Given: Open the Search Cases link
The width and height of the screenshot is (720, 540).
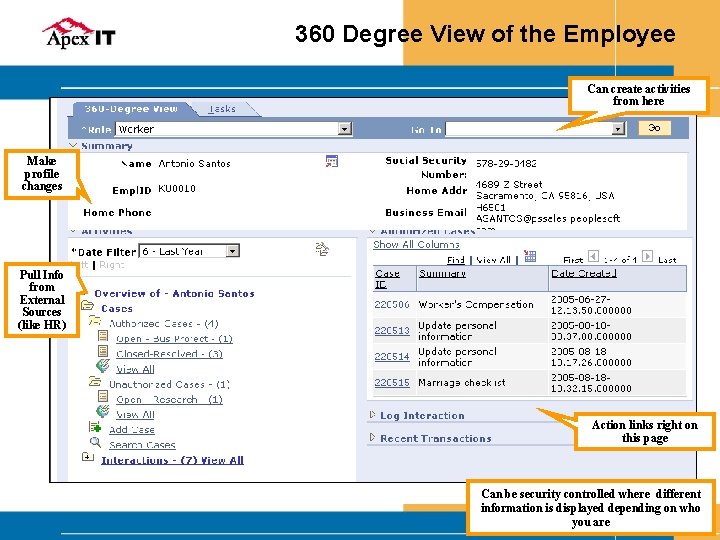Looking at the screenshot, I should [x=142, y=445].
